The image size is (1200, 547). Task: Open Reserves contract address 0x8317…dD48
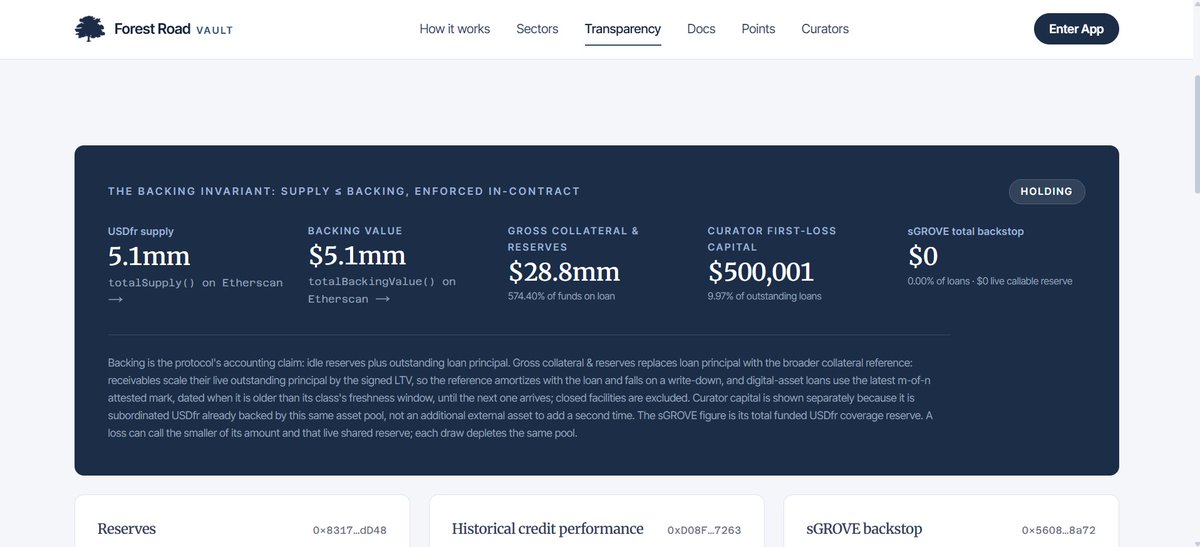pyautogui.click(x=349, y=530)
